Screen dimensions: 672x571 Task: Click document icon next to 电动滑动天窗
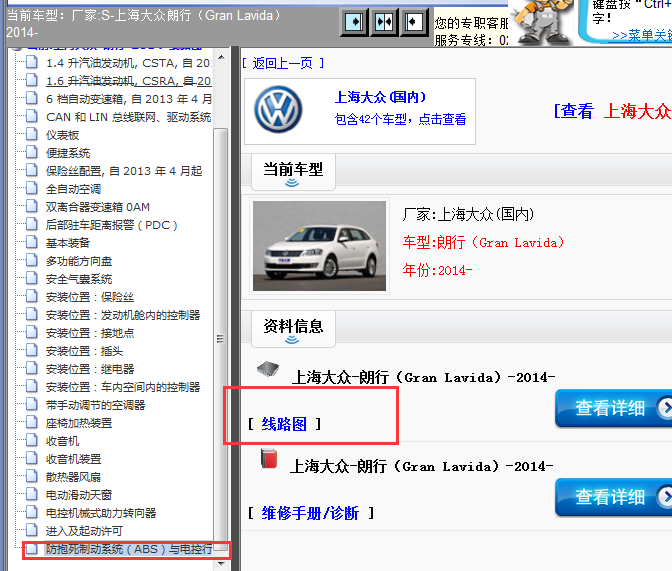tap(31, 495)
